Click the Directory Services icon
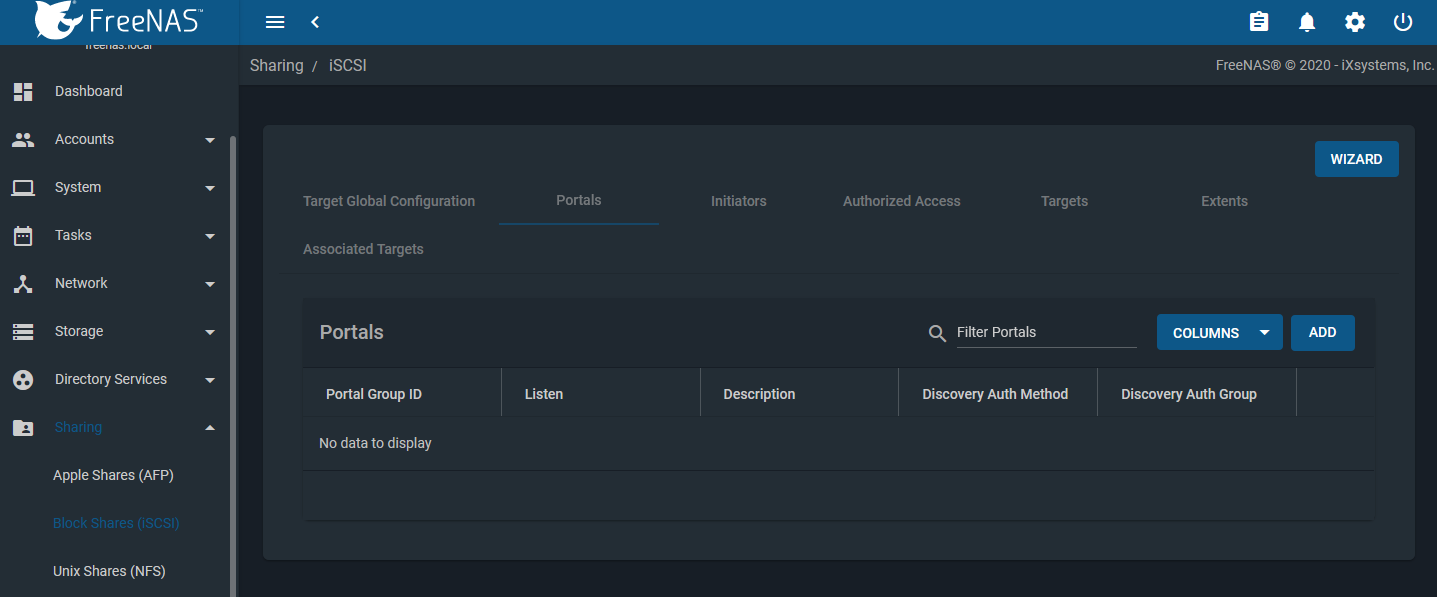This screenshot has height=597, width=1437. pyautogui.click(x=23, y=379)
